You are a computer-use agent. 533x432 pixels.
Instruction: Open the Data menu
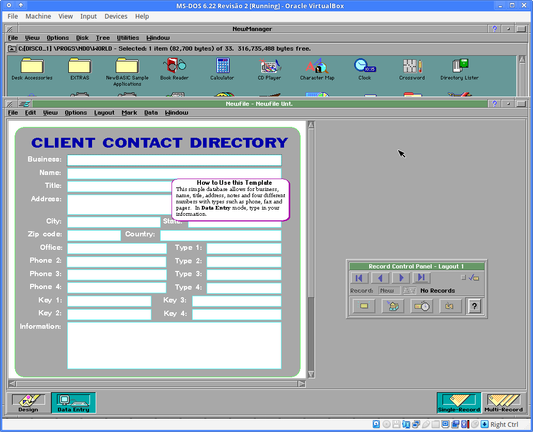point(151,113)
